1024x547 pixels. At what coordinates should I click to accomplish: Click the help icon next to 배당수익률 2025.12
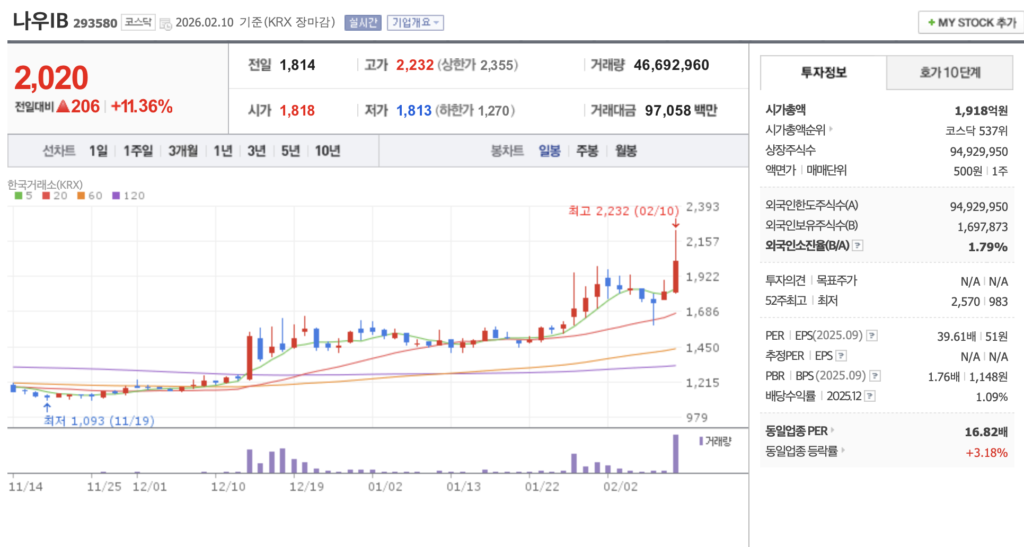click(872, 396)
